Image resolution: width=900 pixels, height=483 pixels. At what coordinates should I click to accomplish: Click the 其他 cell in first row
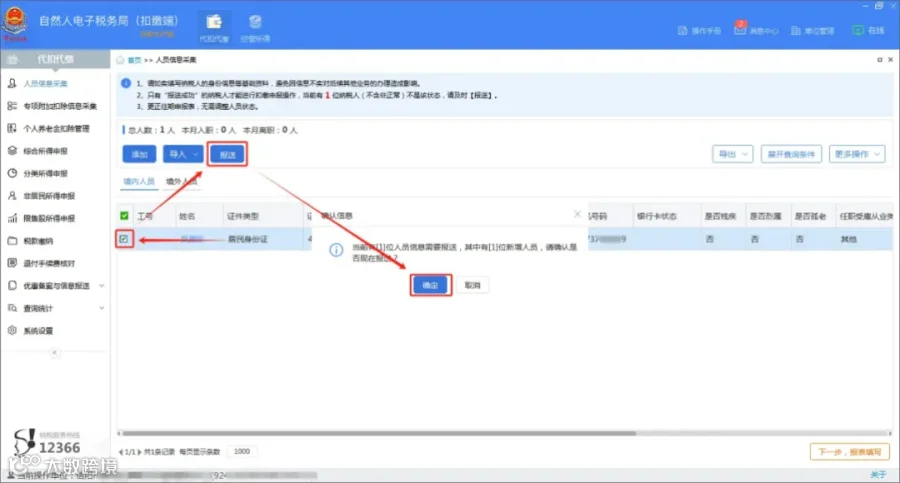coord(848,239)
